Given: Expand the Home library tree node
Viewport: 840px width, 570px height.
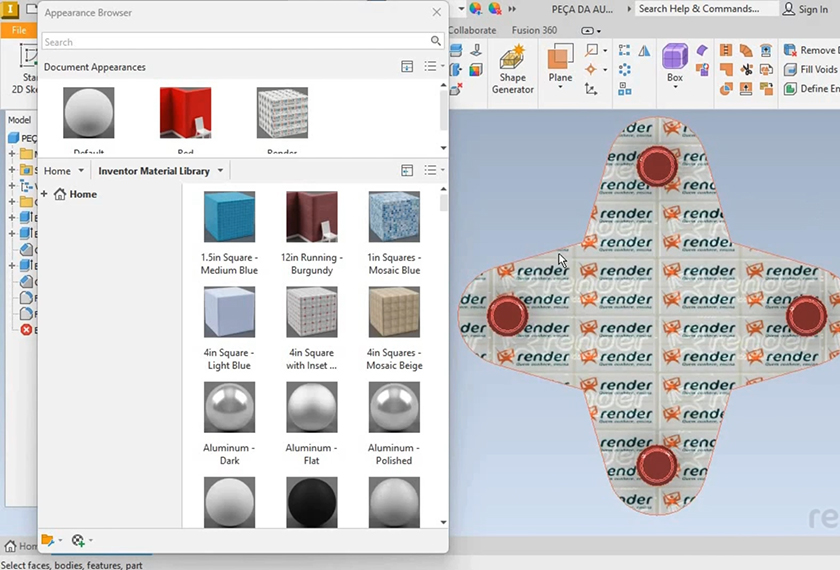Looking at the screenshot, I should pos(45,194).
